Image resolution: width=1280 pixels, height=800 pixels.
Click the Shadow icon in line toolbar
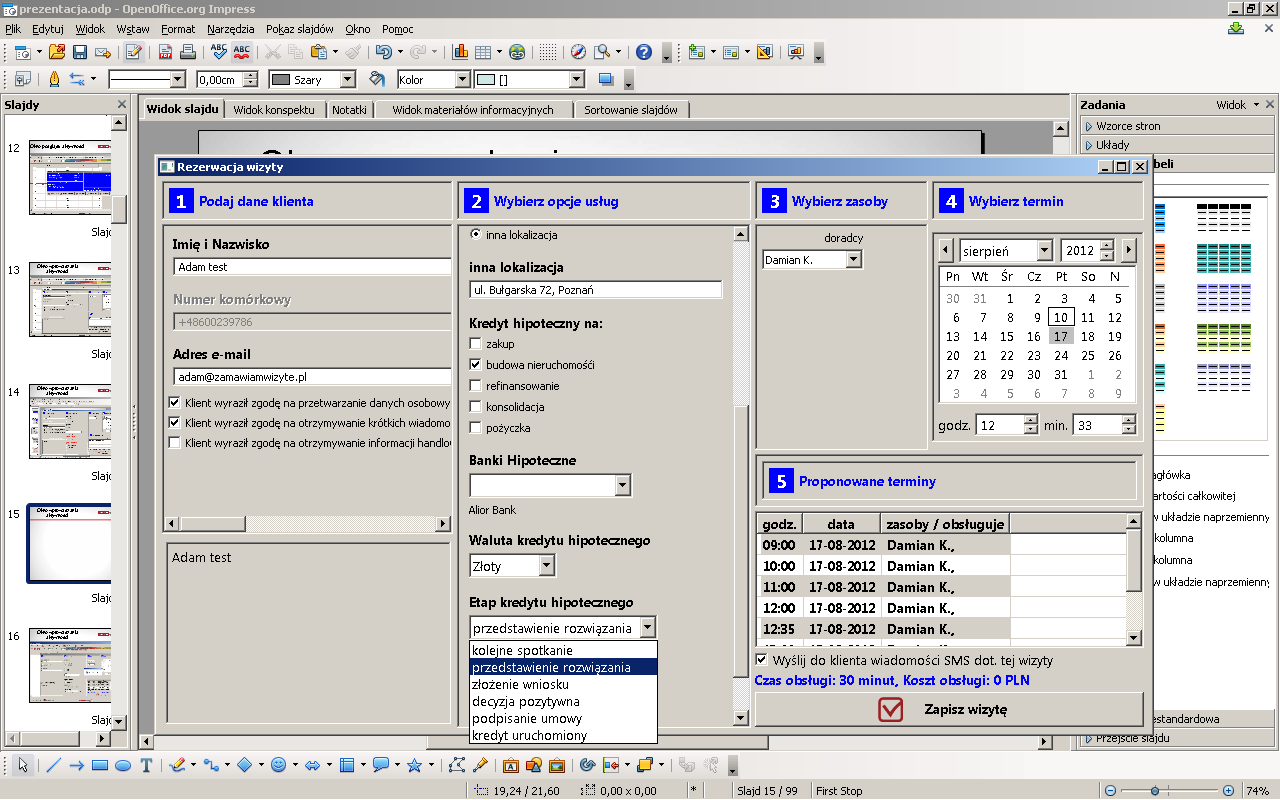click(605, 79)
